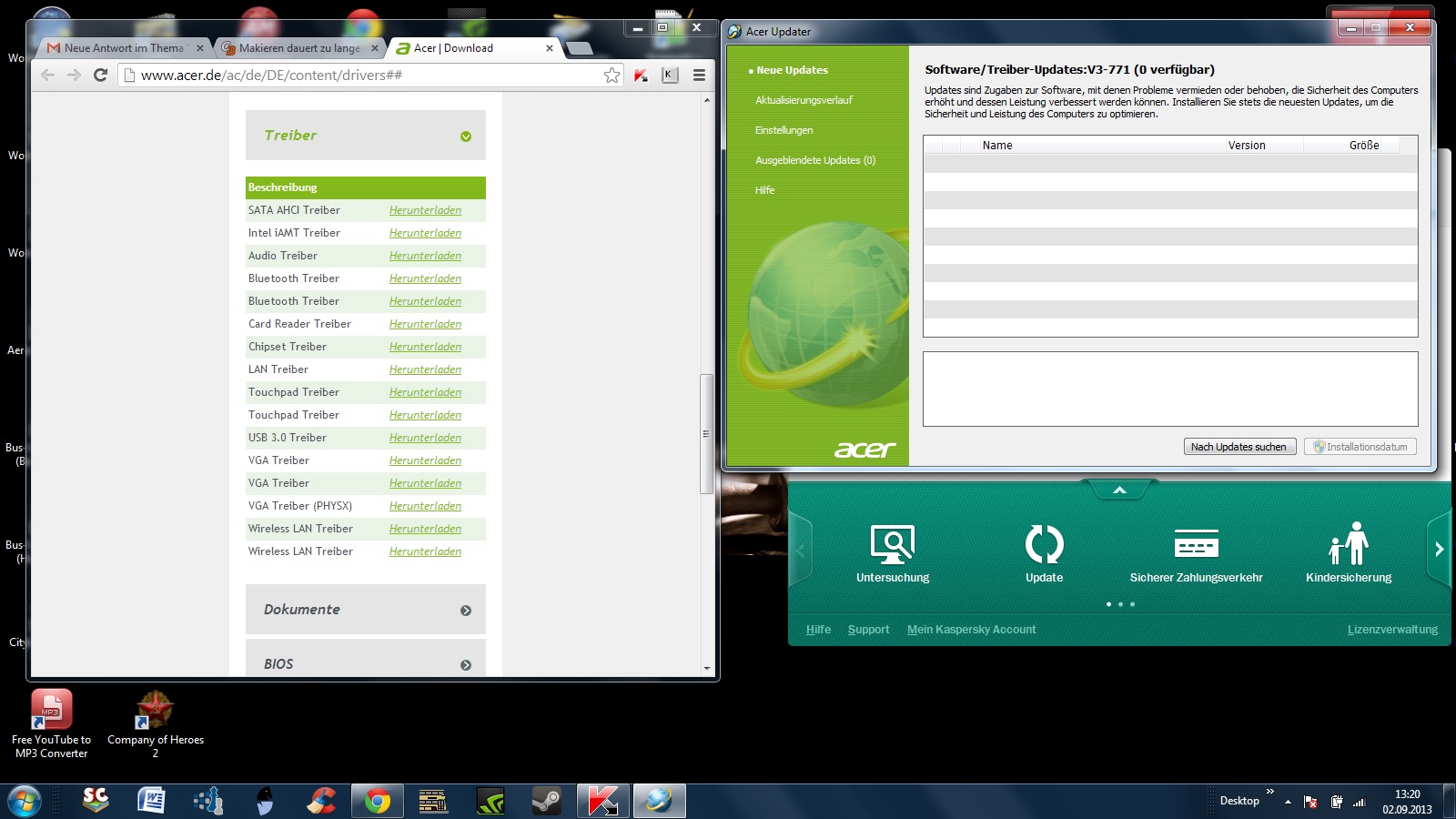Show previous Kaspersky feature page arrow

pyautogui.click(x=801, y=550)
